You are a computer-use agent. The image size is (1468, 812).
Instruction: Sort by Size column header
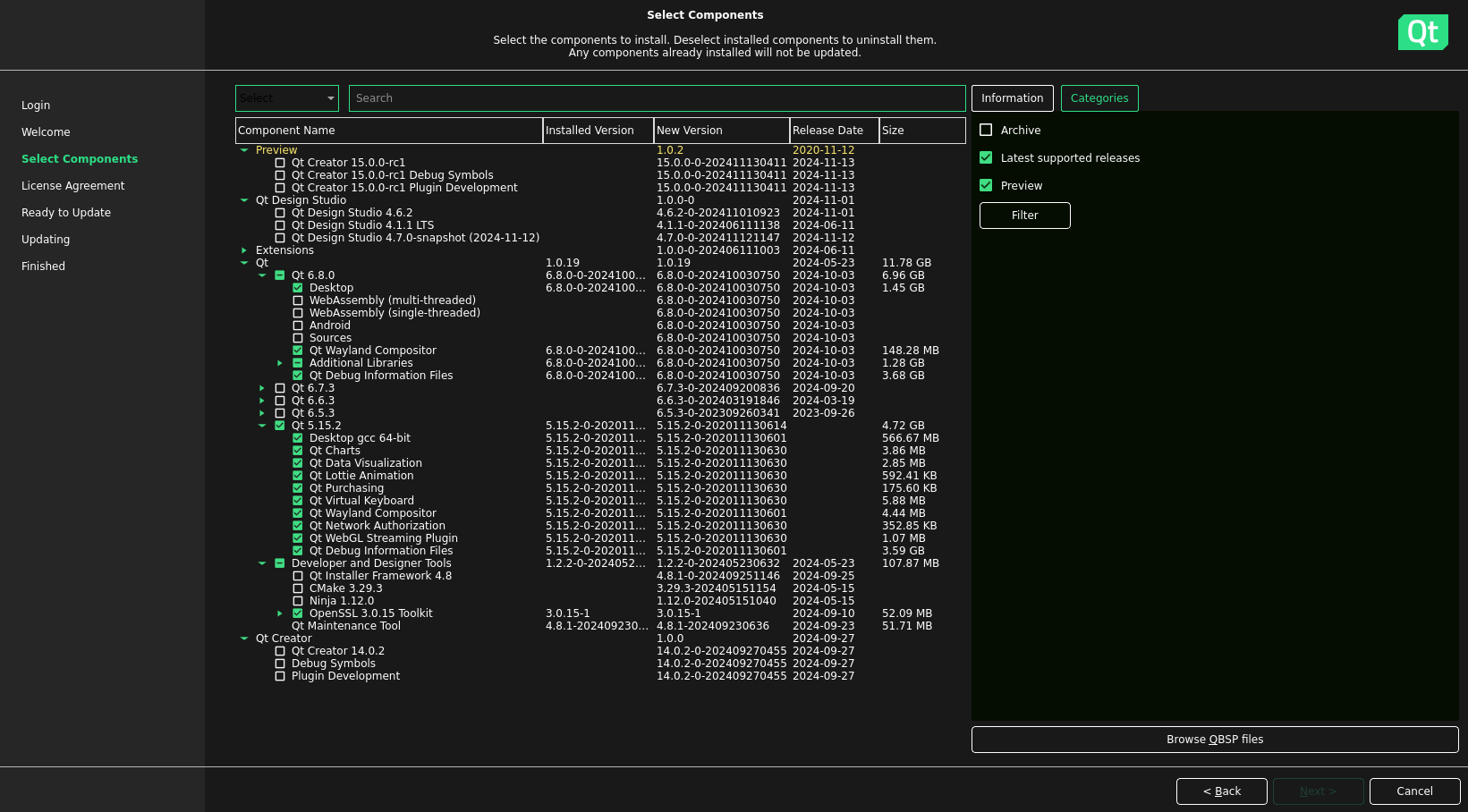click(x=922, y=131)
